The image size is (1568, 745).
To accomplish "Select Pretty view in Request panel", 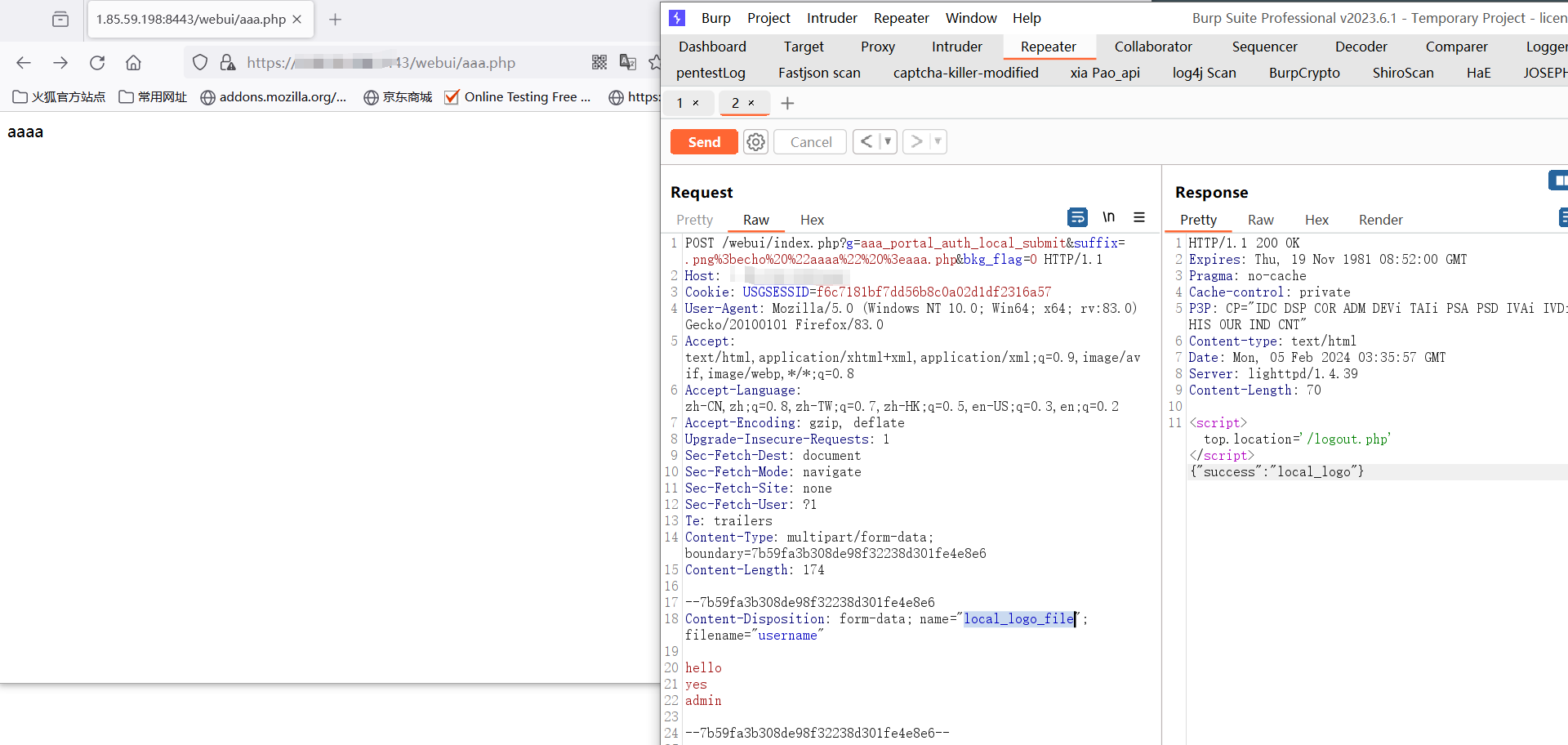I will pos(694,220).
